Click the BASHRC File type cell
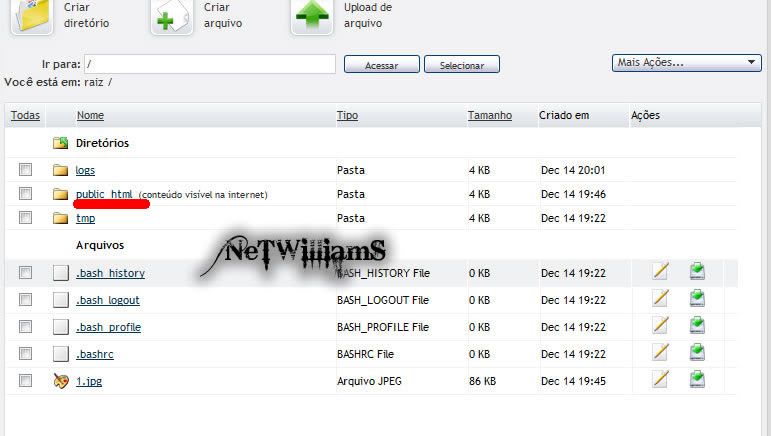Viewport: 772px width, 436px height. pos(365,354)
